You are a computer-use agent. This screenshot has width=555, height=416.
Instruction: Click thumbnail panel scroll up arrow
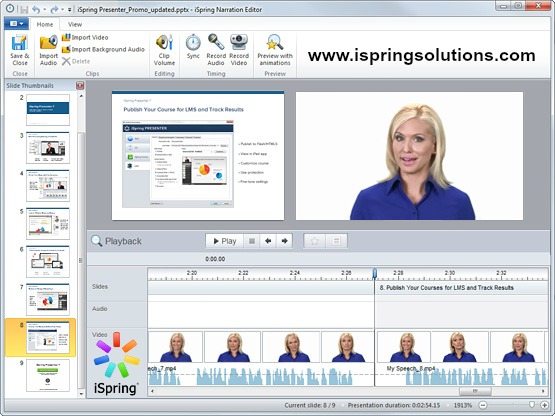81,96
